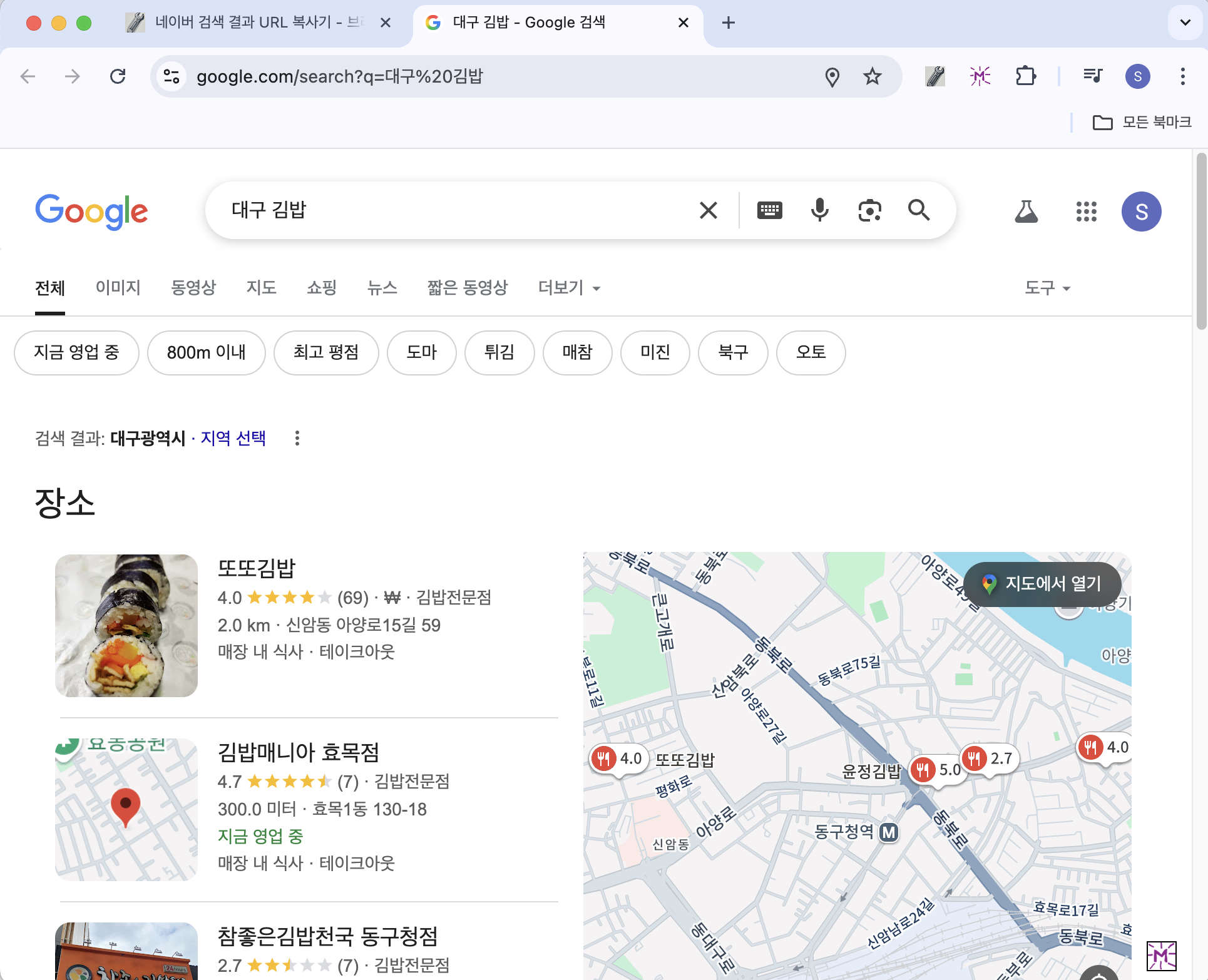This screenshot has width=1208, height=980.
Task: Open the URL copier pen extension icon
Action: pos(935,76)
